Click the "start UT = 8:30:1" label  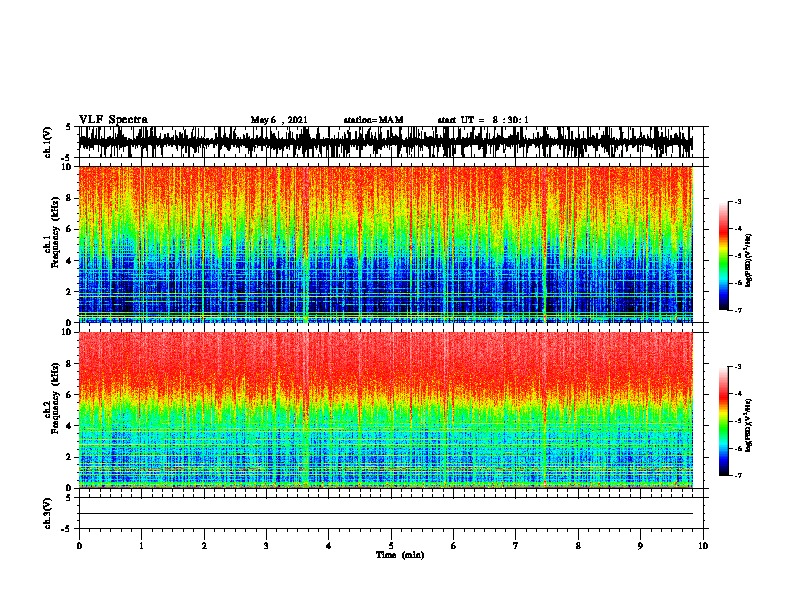[x=483, y=120]
